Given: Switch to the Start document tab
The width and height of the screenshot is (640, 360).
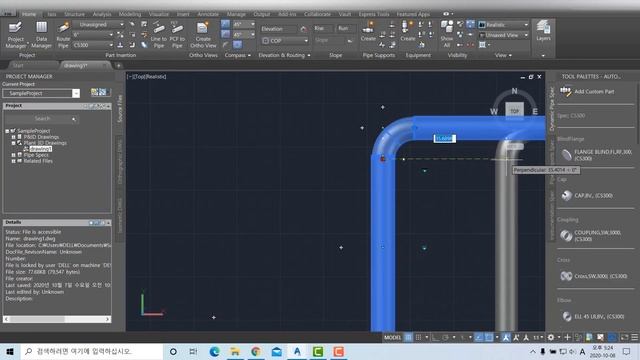Looking at the screenshot, I should [x=18, y=65].
